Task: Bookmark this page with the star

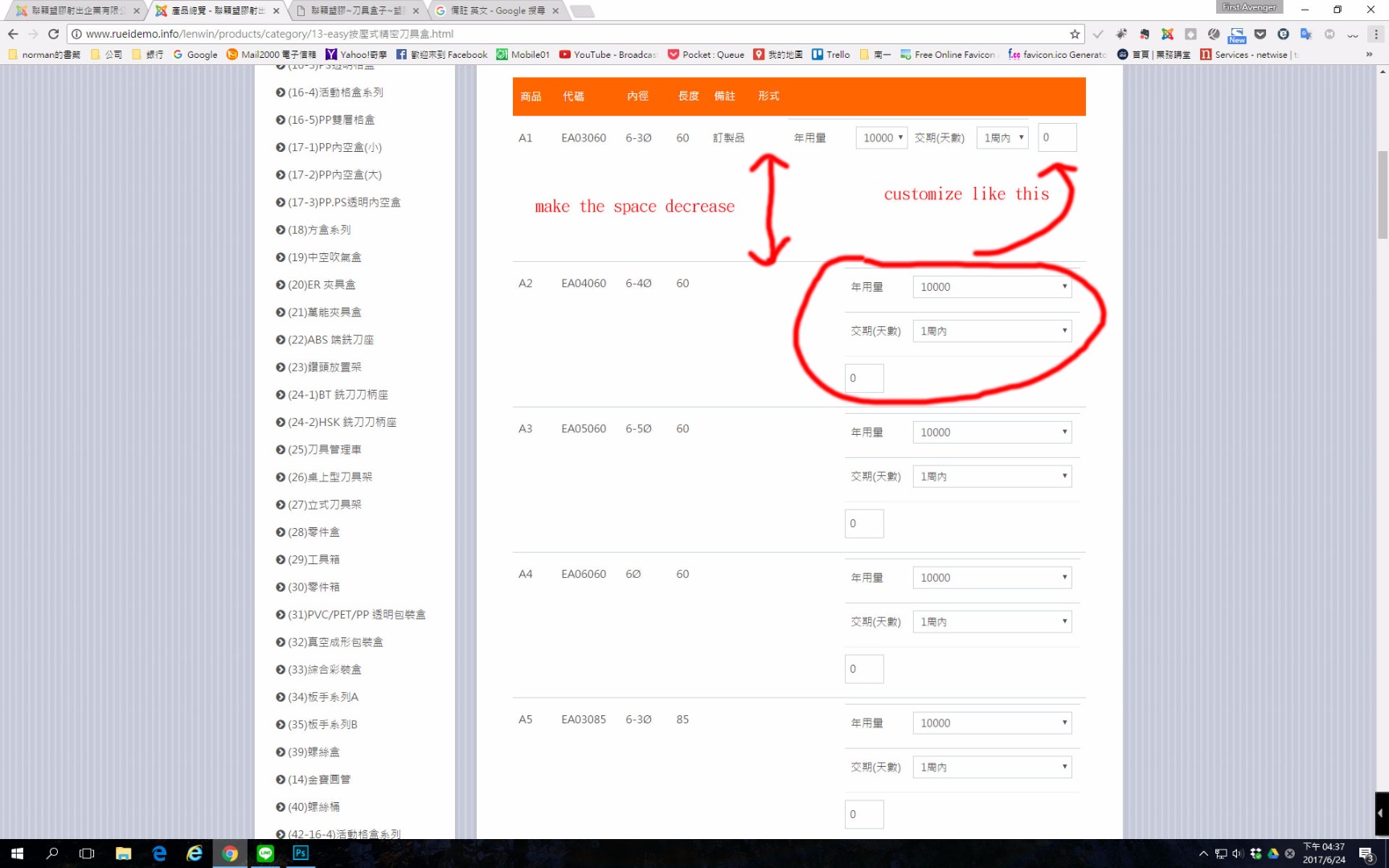Action: click(x=1075, y=34)
